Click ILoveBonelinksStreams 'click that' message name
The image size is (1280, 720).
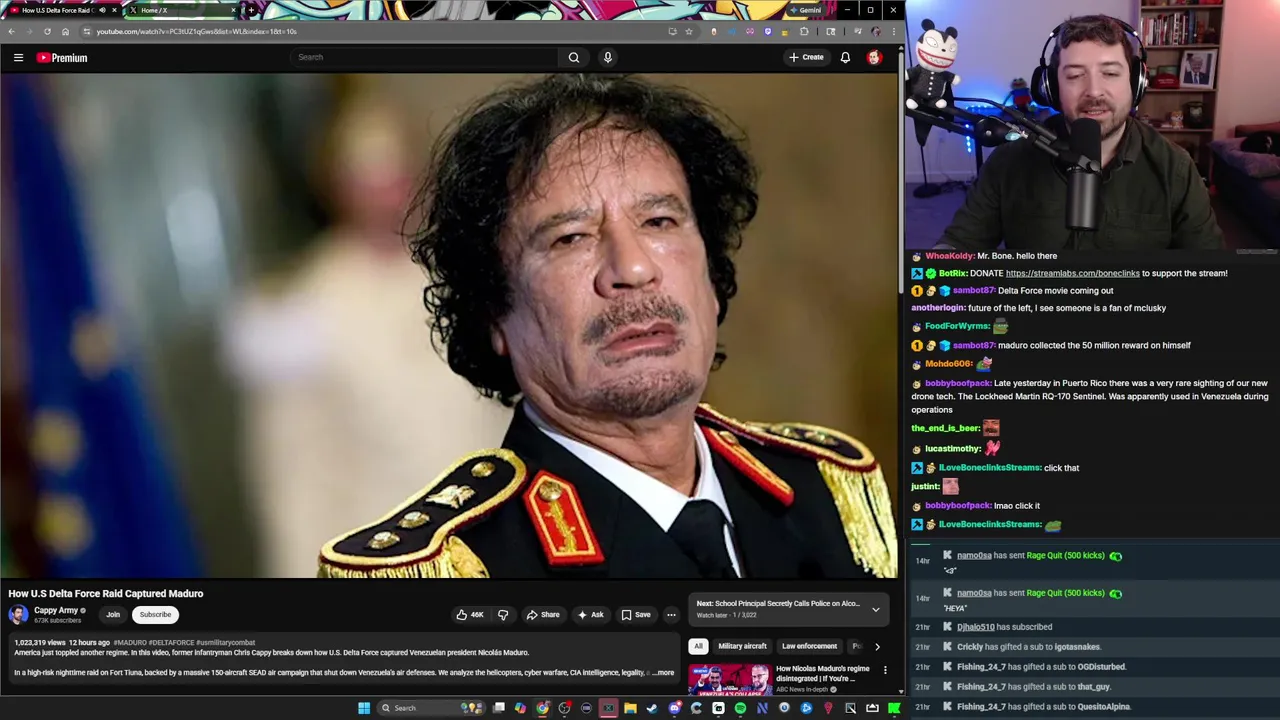pyautogui.click(x=990, y=468)
